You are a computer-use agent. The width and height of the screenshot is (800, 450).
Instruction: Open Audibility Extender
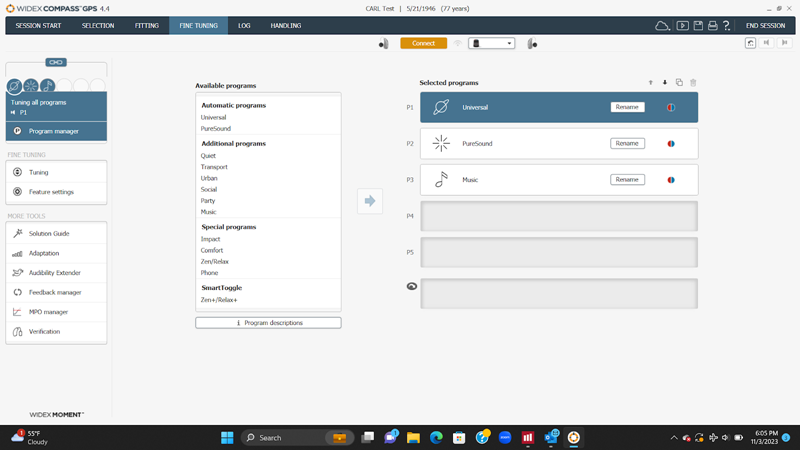(56, 273)
